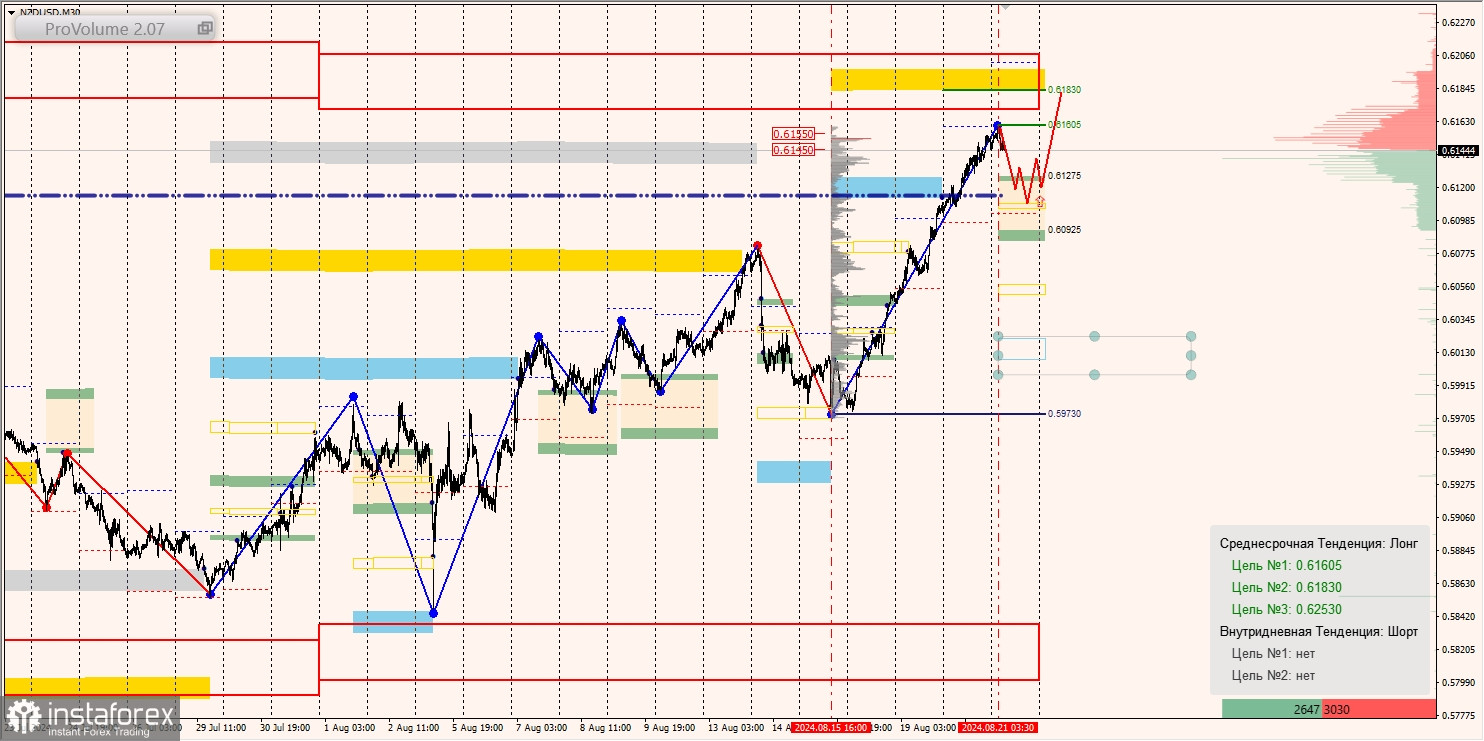Click the Цель №3: 0.62530 line in info panel

1286,609
